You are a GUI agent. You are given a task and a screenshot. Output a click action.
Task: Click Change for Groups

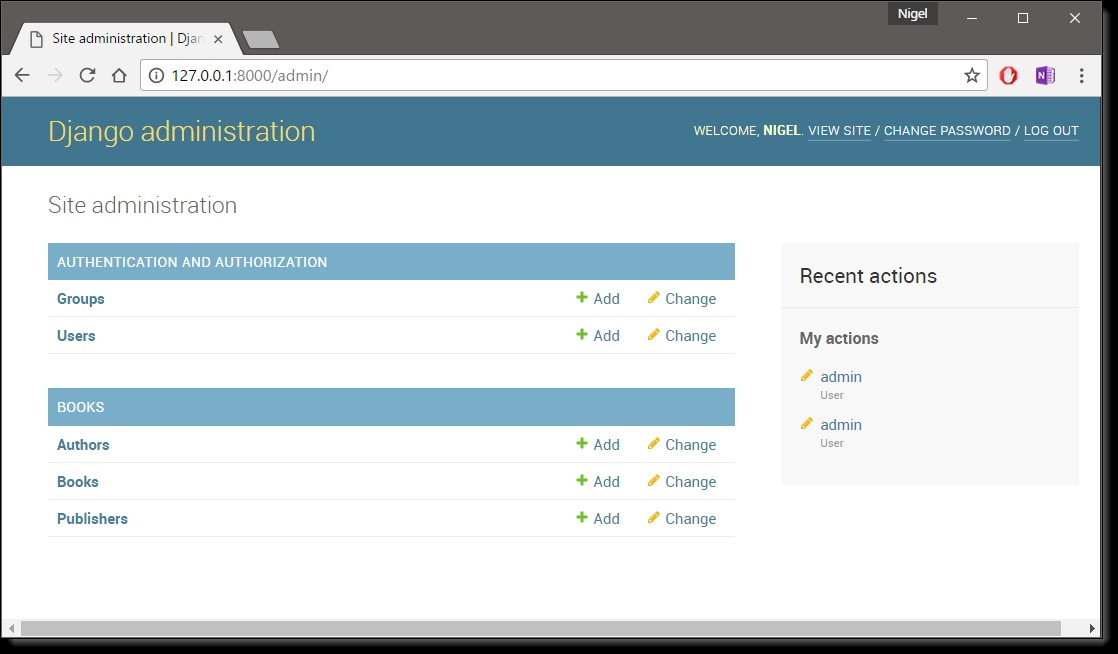682,299
